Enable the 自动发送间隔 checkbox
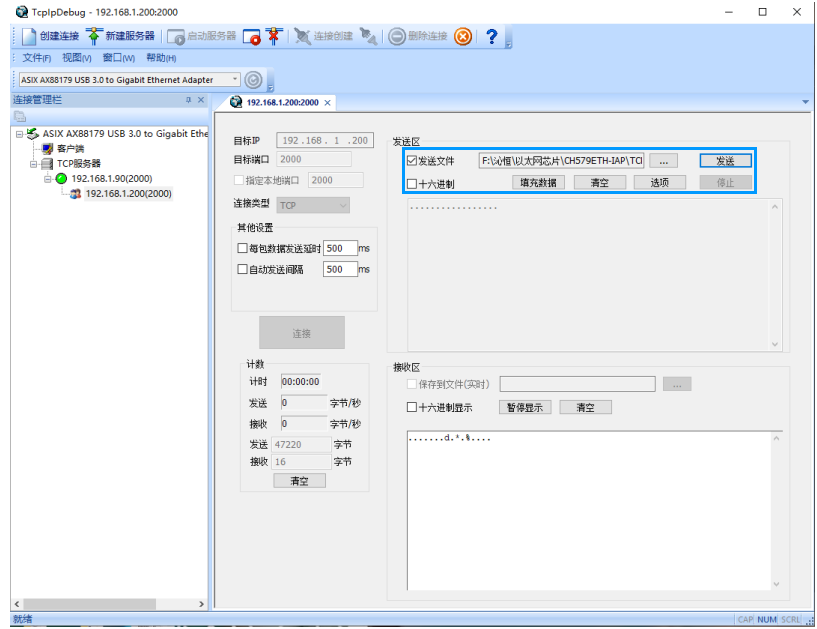This screenshot has width=817, height=629. (x=242, y=269)
